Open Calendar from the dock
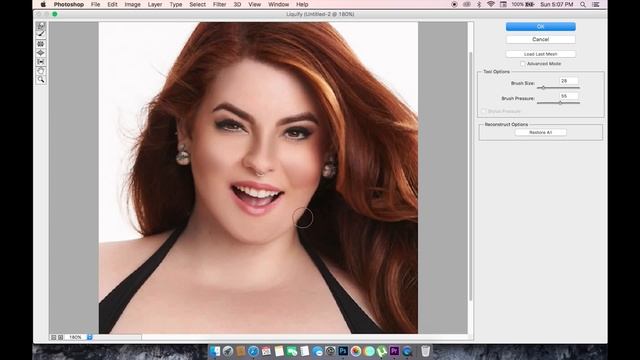This screenshot has height=360, width=640. (266, 351)
